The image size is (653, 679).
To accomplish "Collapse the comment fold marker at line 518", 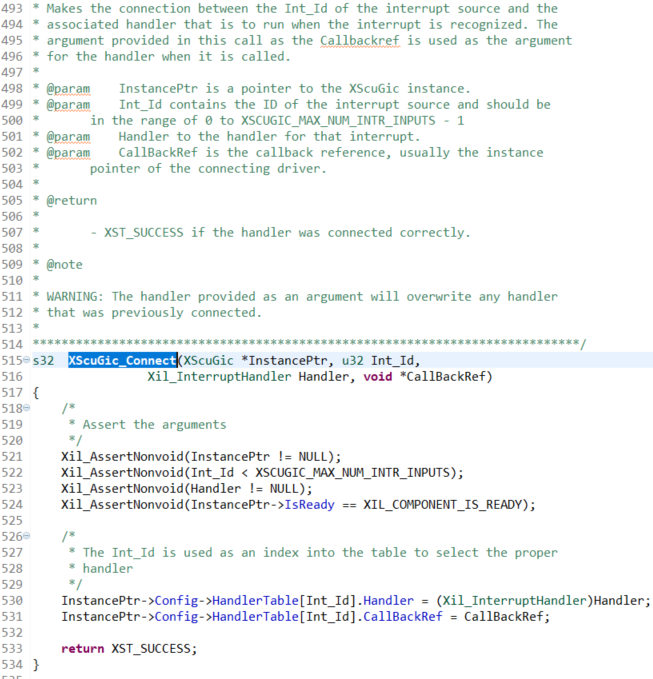I will (26, 408).
